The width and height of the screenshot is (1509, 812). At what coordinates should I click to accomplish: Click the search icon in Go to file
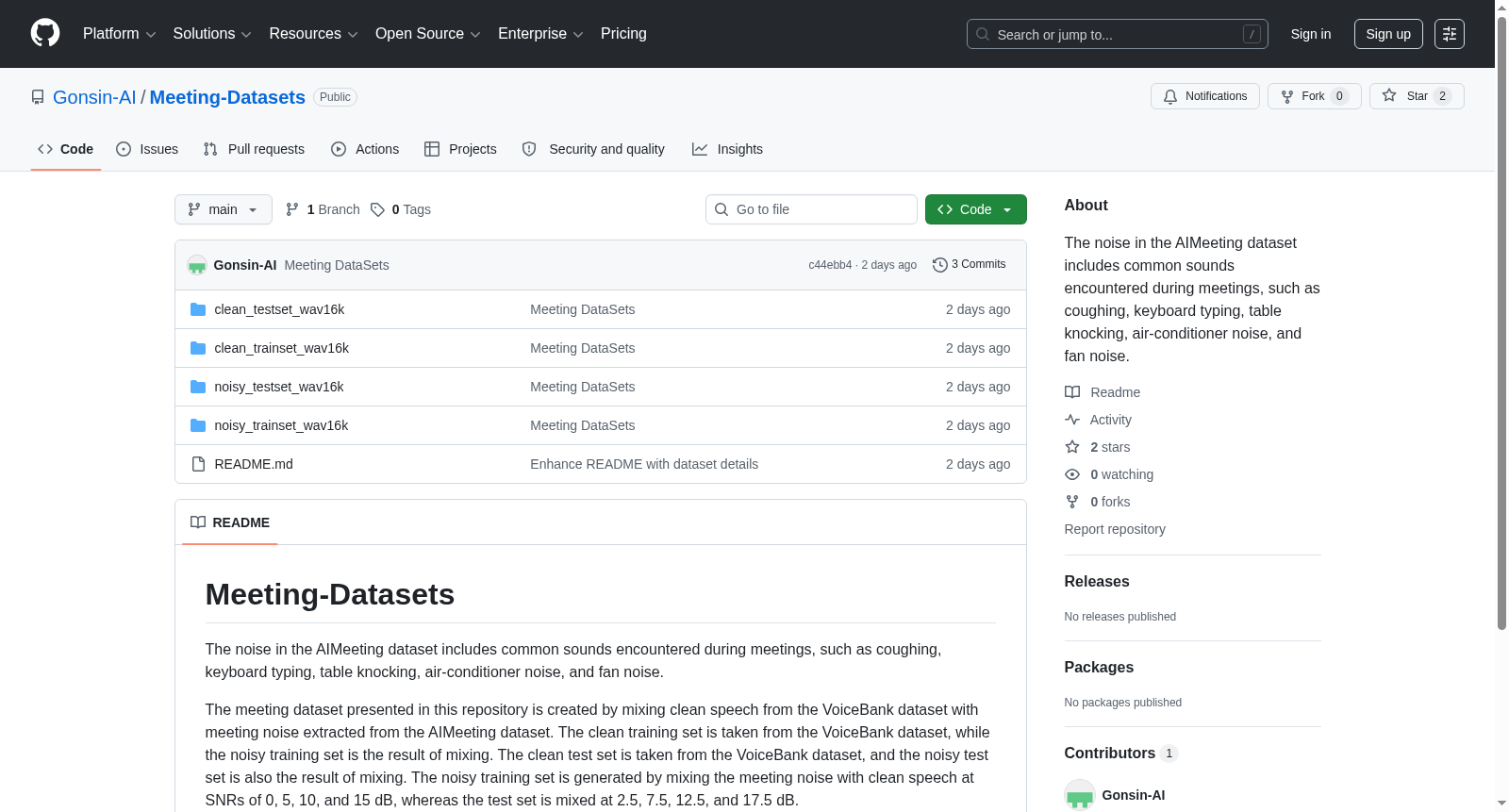[721, 209]
